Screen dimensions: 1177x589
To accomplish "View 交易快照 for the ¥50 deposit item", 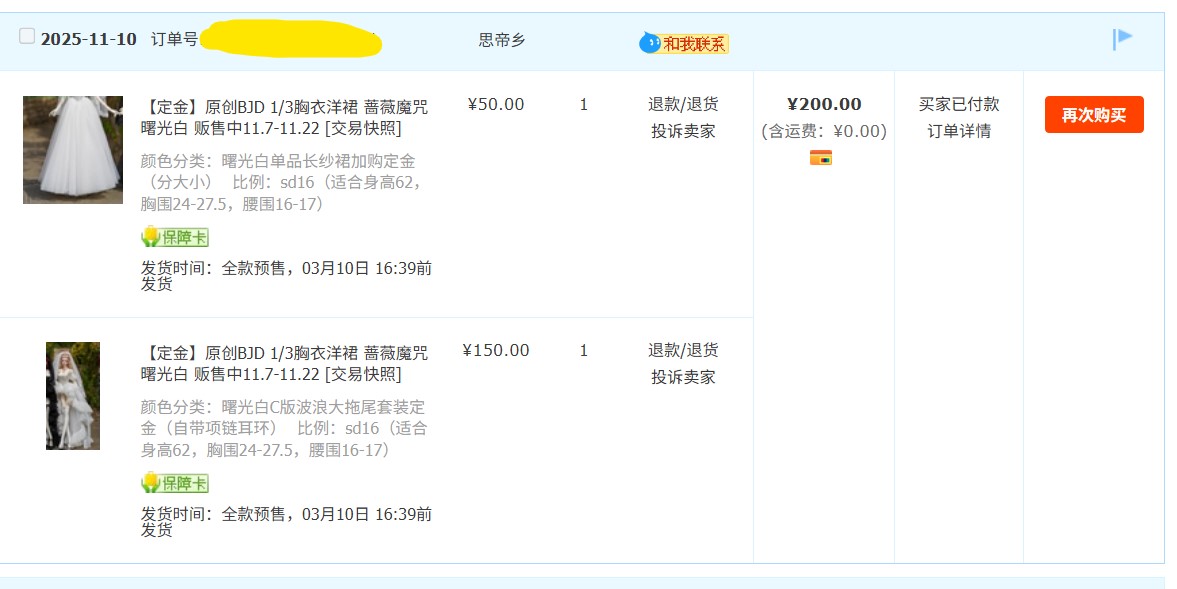I will (364, 129).
